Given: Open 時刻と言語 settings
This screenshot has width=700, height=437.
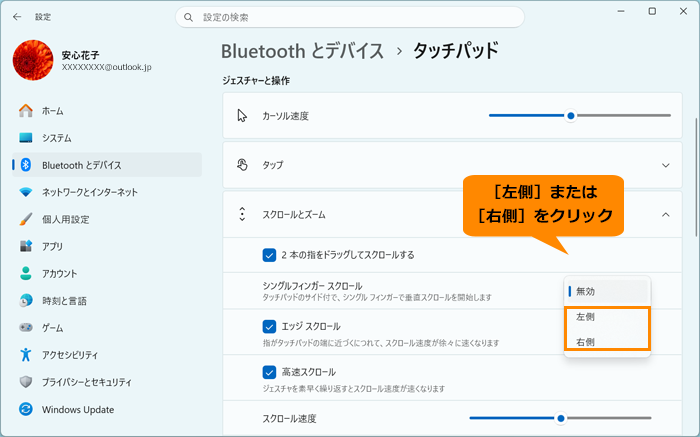Looking at the screenshot, I should (x=107, y=300).
